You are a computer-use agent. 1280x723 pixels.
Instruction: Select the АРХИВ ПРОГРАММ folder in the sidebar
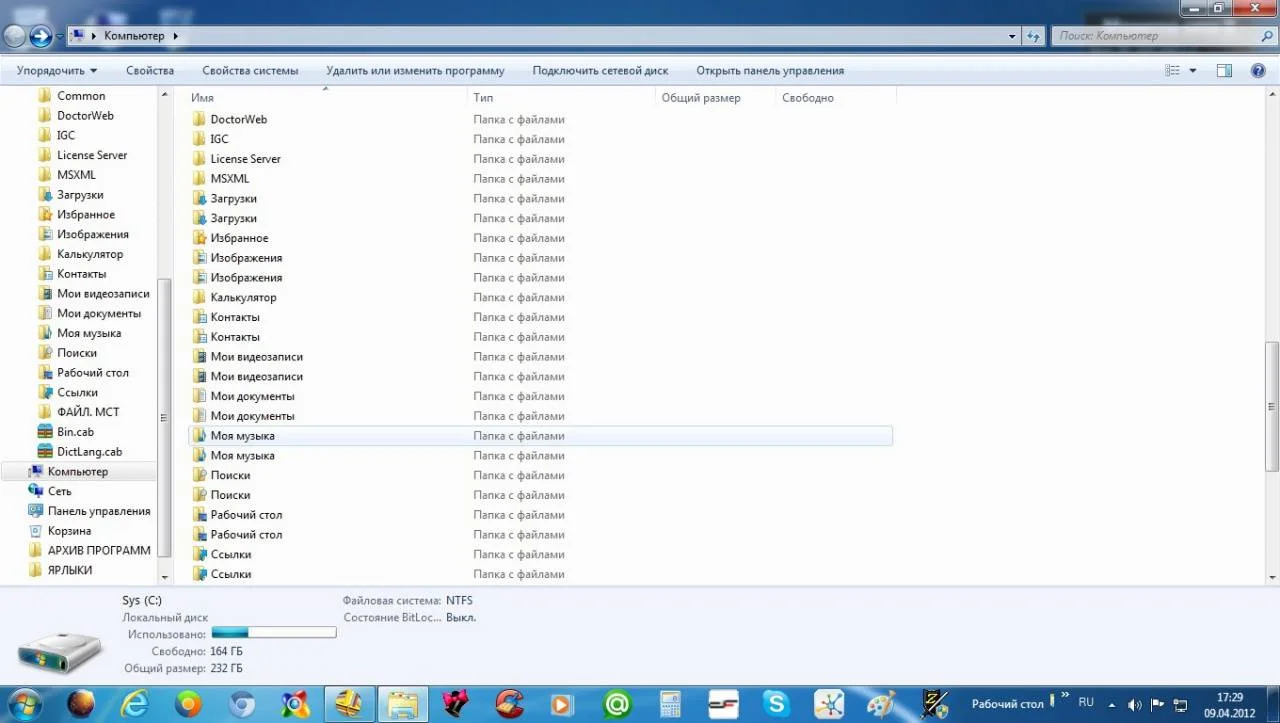point(89,550)
